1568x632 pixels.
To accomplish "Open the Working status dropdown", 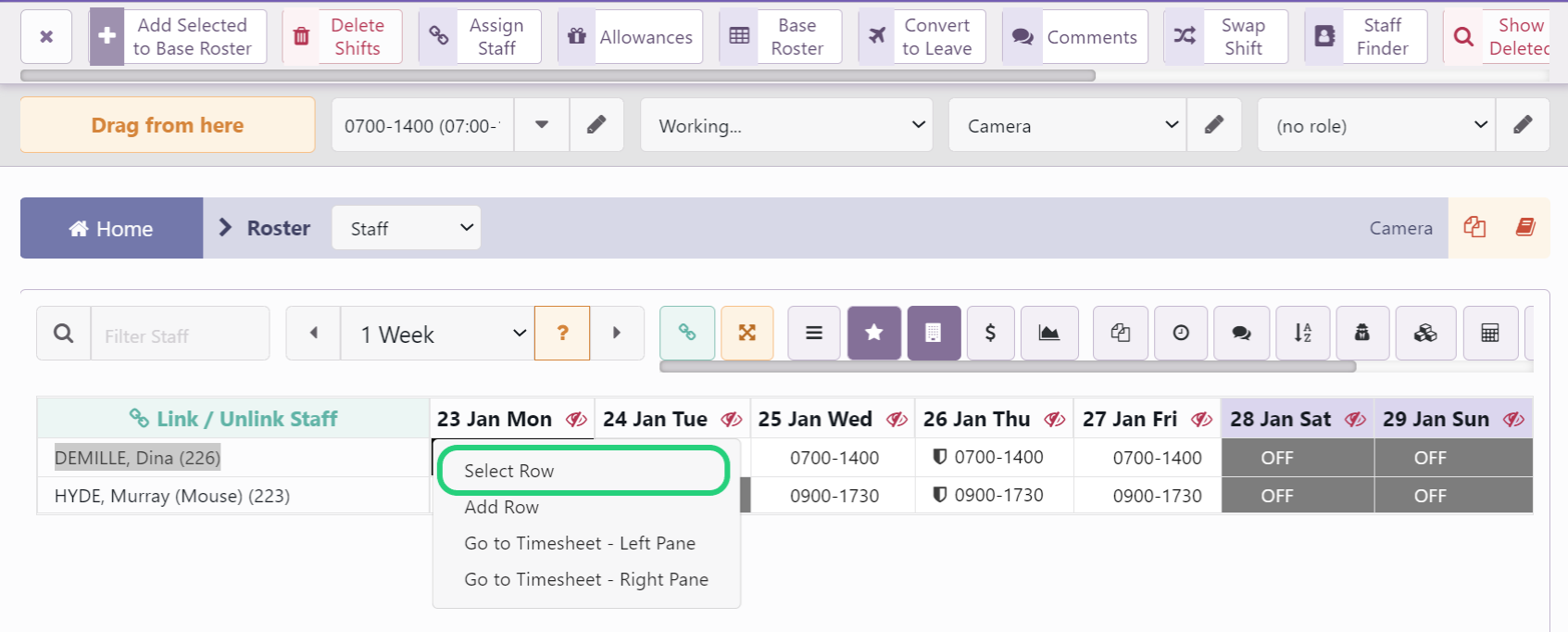I will (x=786, y=125).
